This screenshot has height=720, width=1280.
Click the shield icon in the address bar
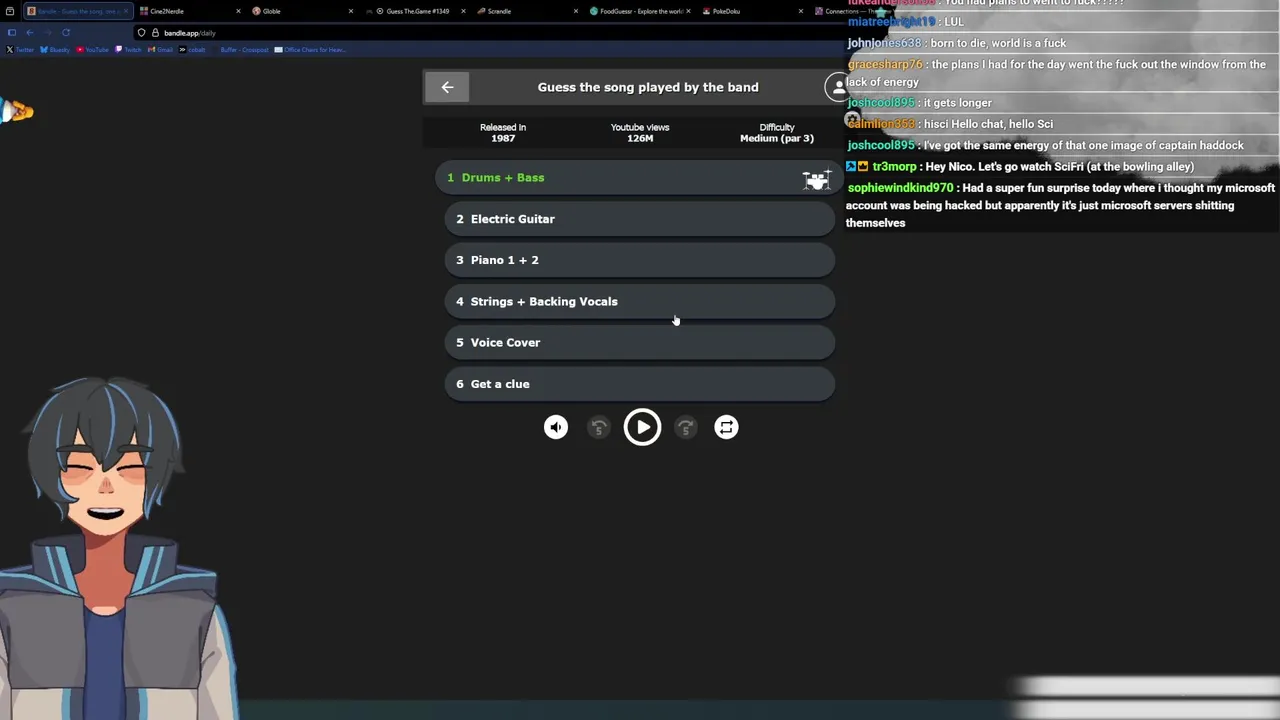click(x=141, y=33)
